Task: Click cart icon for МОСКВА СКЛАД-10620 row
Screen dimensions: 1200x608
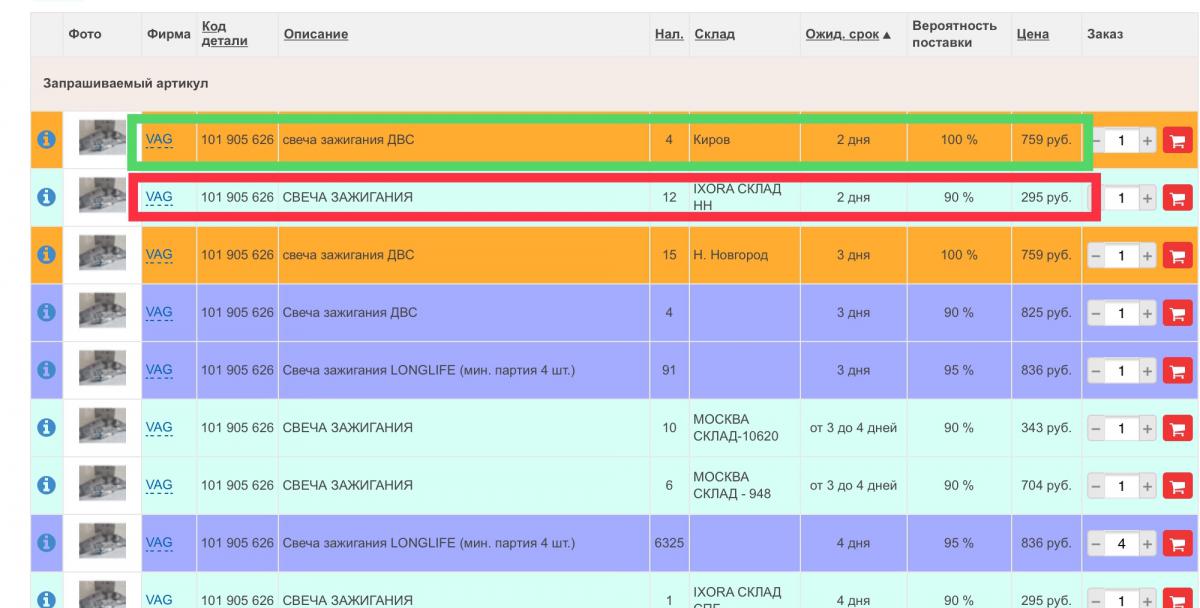Action: click(1178, 429)
